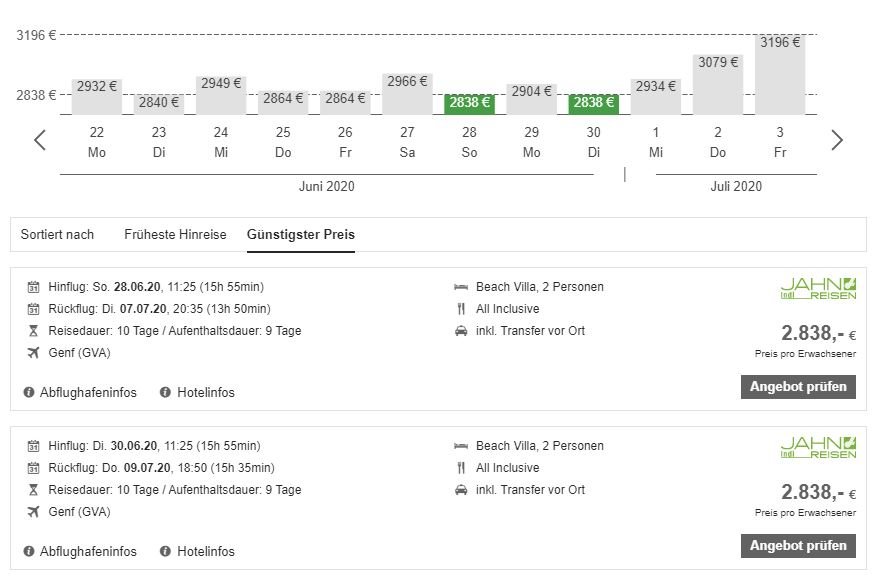
Task: Click the Jahn Reisen logo in first offer
Action: [x=818, y=290]
